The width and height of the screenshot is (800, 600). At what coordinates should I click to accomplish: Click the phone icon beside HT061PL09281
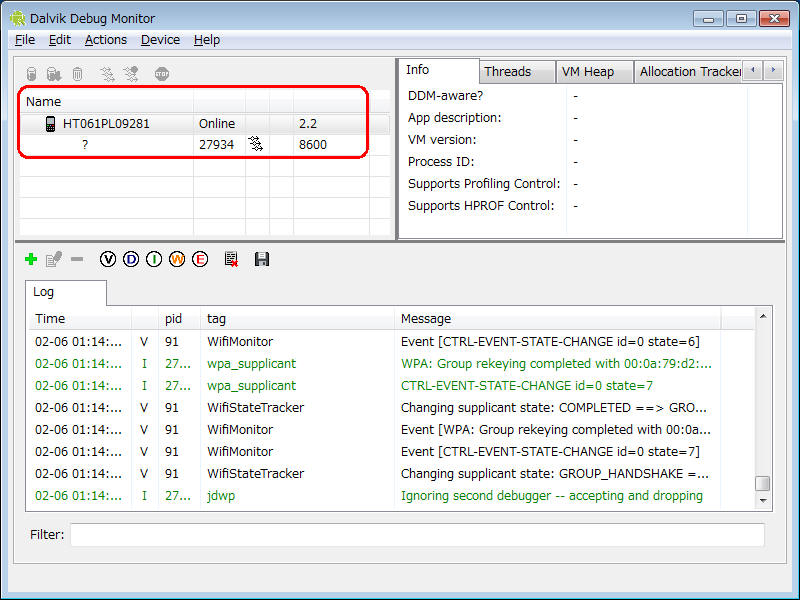tap(50, 124)
